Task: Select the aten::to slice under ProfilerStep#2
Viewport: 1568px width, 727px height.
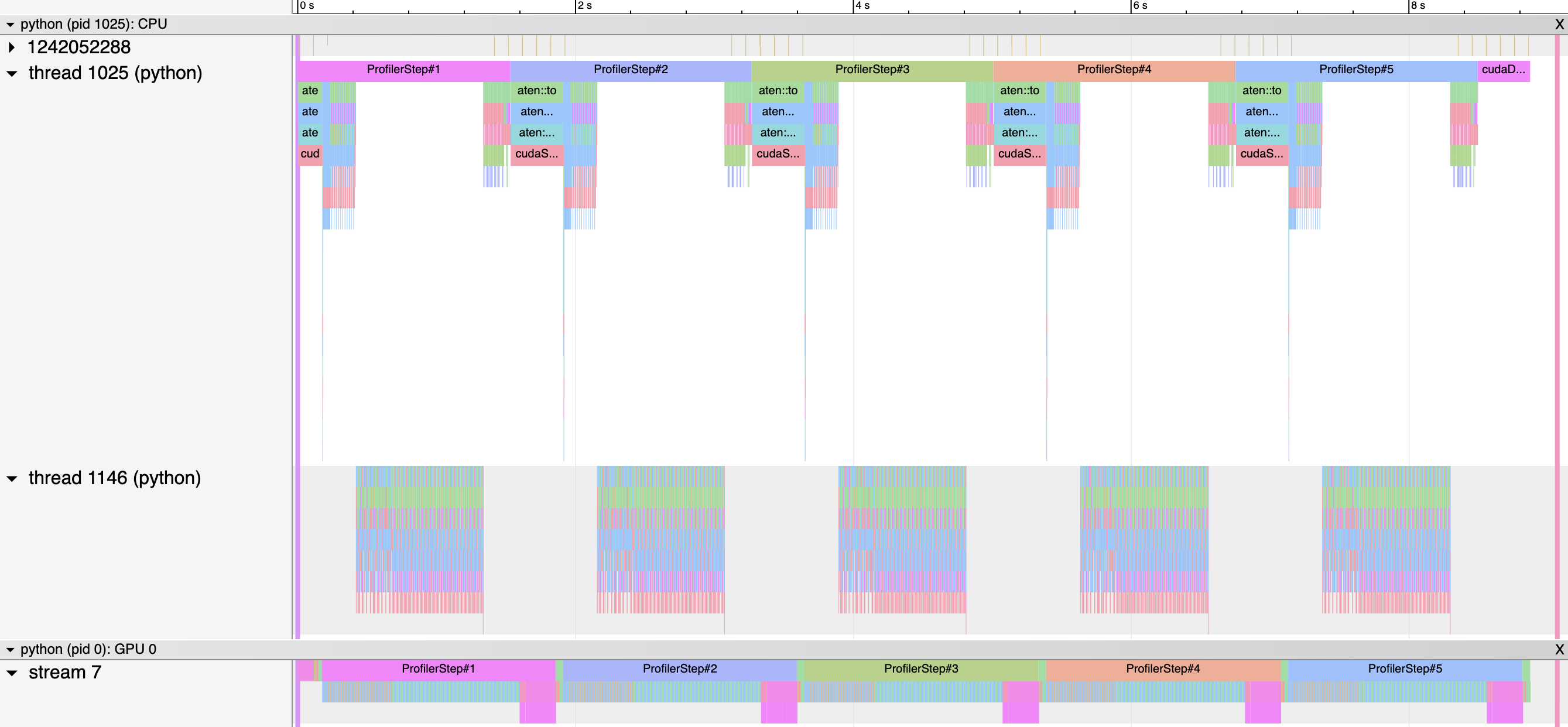Action: click(x=536, y=91)
